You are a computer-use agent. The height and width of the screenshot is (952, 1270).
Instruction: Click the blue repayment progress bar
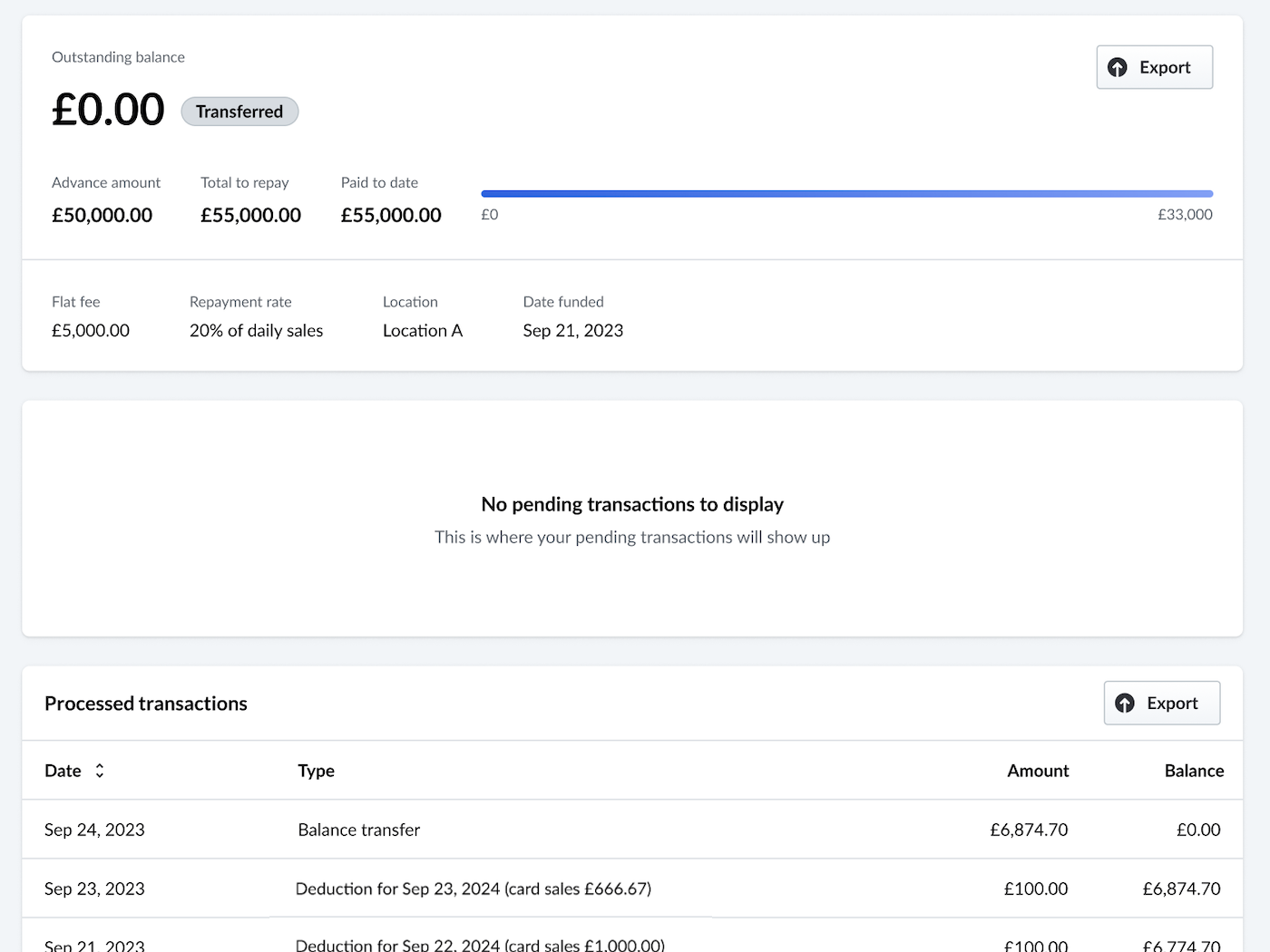click(x=846, y=194)
